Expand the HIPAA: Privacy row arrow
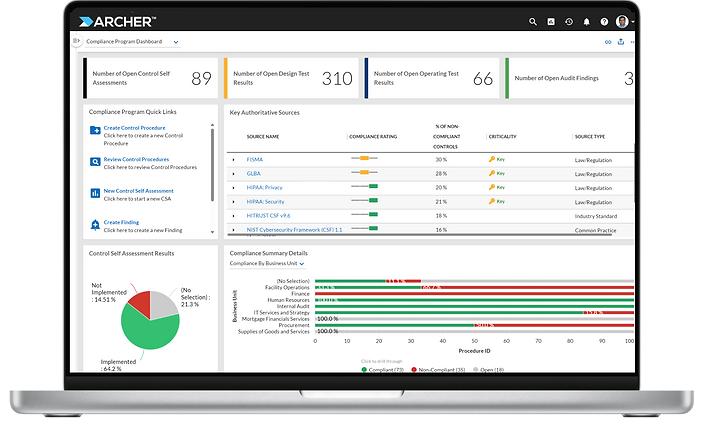 233,188
